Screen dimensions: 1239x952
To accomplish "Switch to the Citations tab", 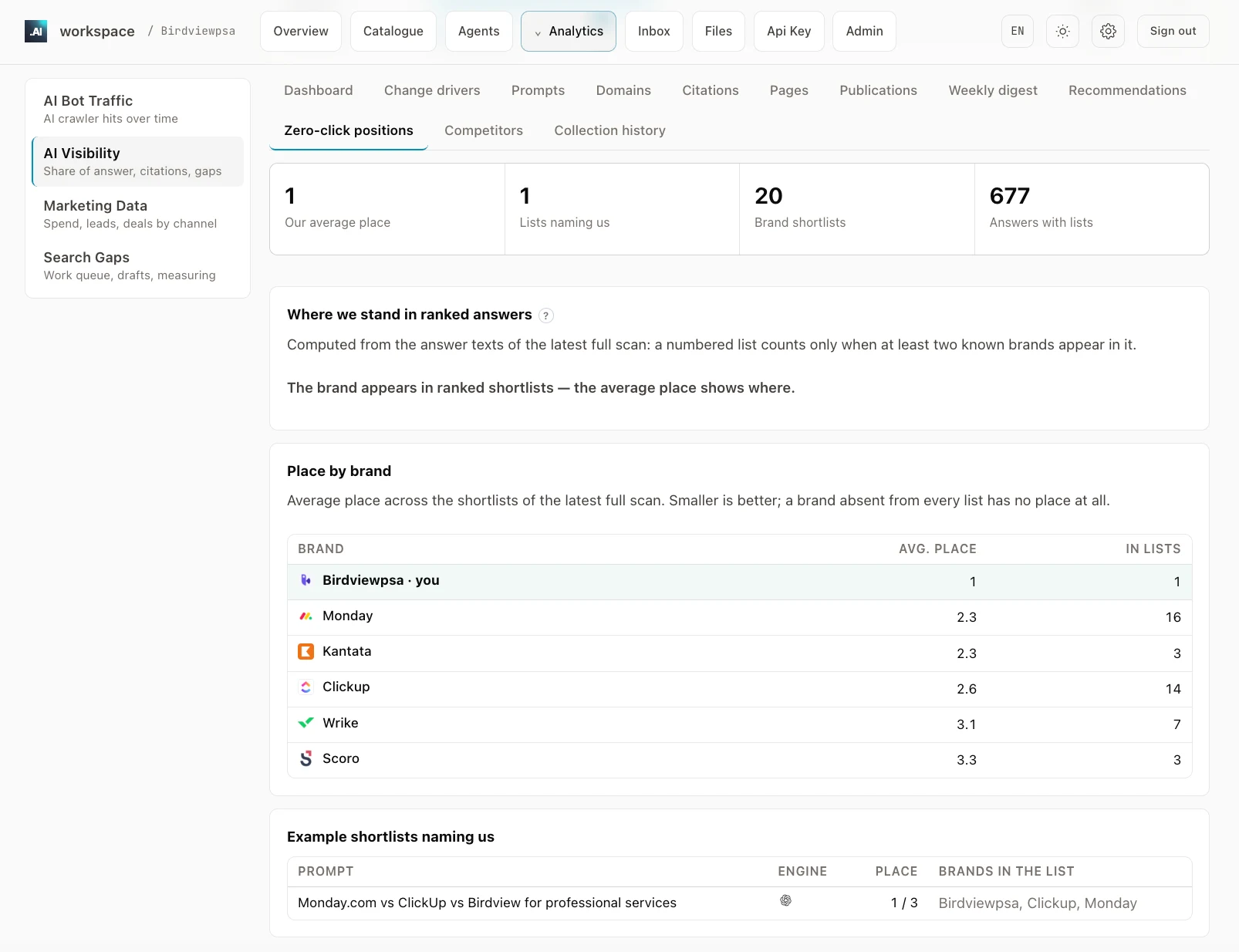I will click(x=711, y=90).
